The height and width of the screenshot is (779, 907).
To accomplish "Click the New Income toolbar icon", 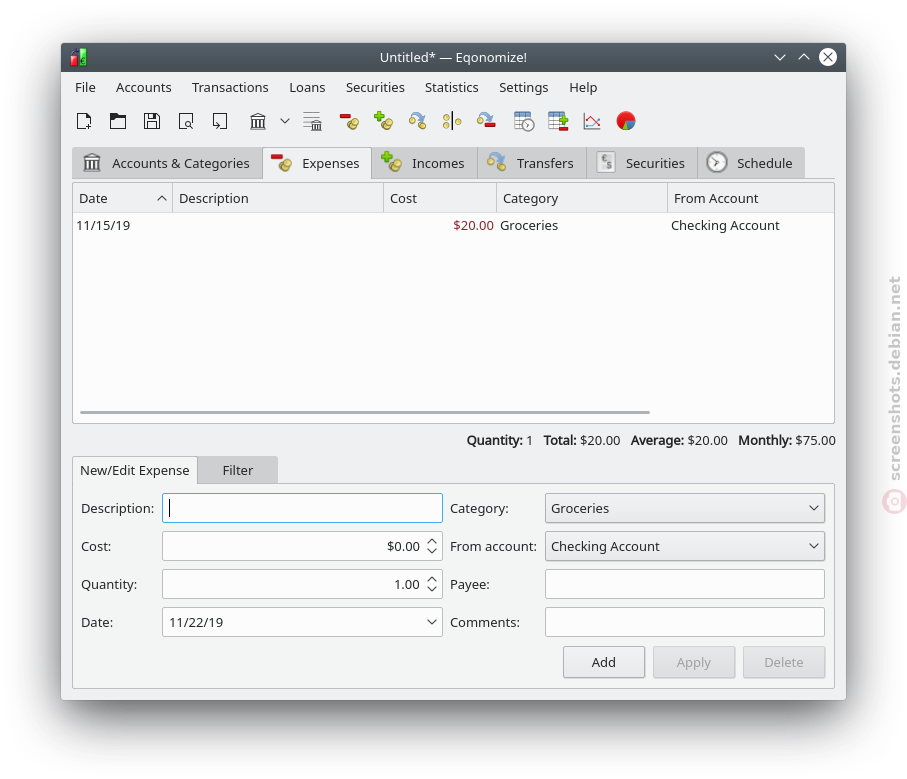I will (x=384, y=121).
